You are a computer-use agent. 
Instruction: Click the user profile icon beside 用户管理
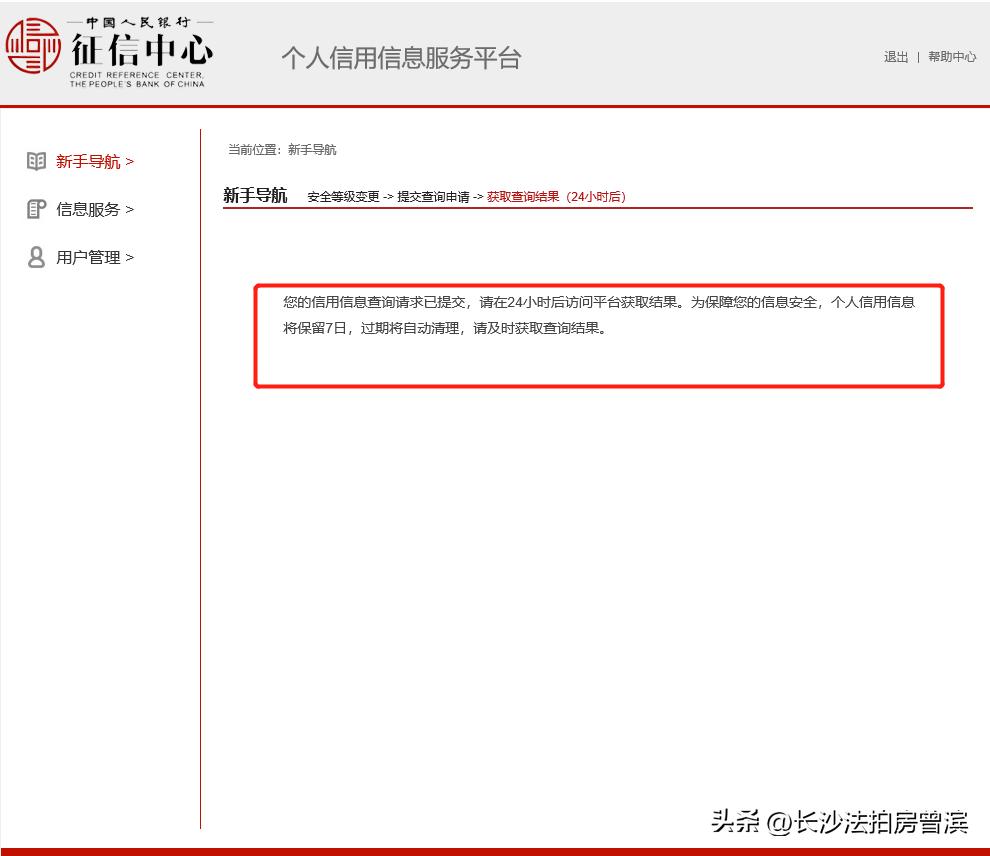click(36, 257)
